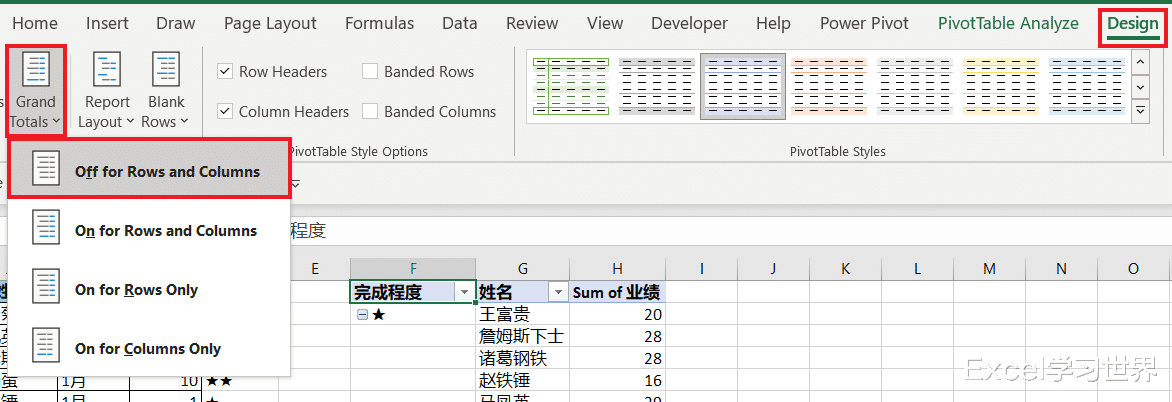The image size is (1172, 402).
Task: Apply the orange banded PivotTable style
Action: [828, 86]
